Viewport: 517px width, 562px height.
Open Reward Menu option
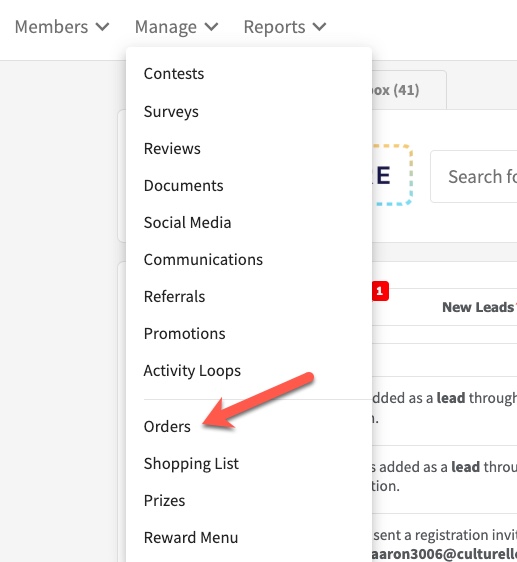coord(191,538)
